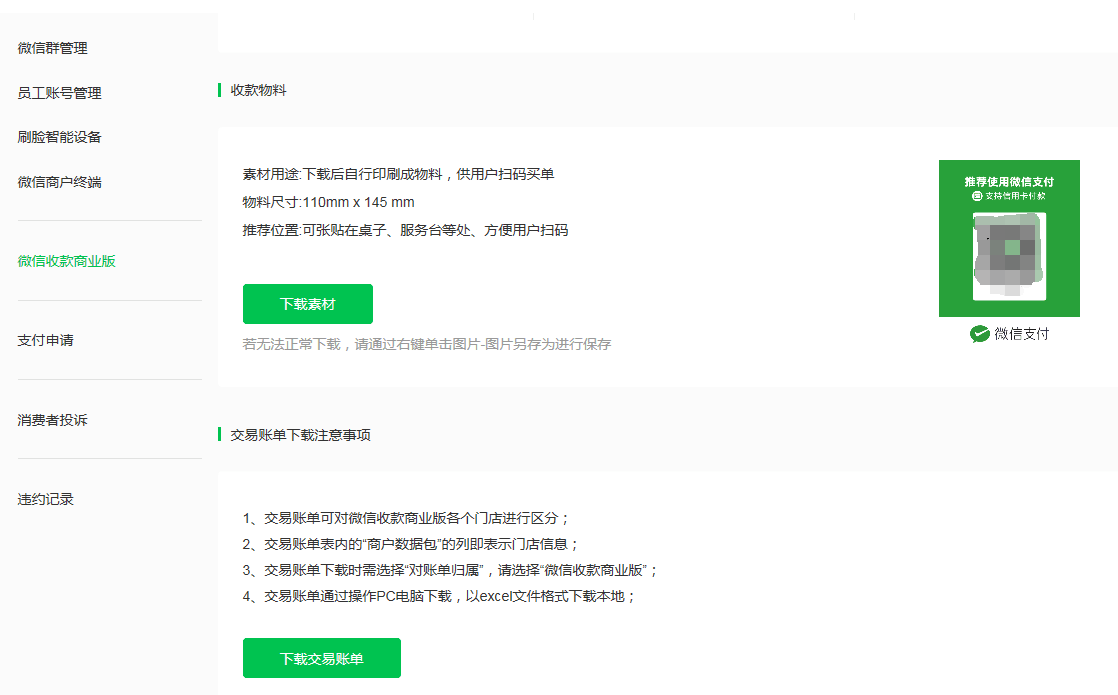
Task: Click the 微信支付 logo icon under the poster
Action: coord(980,334)
